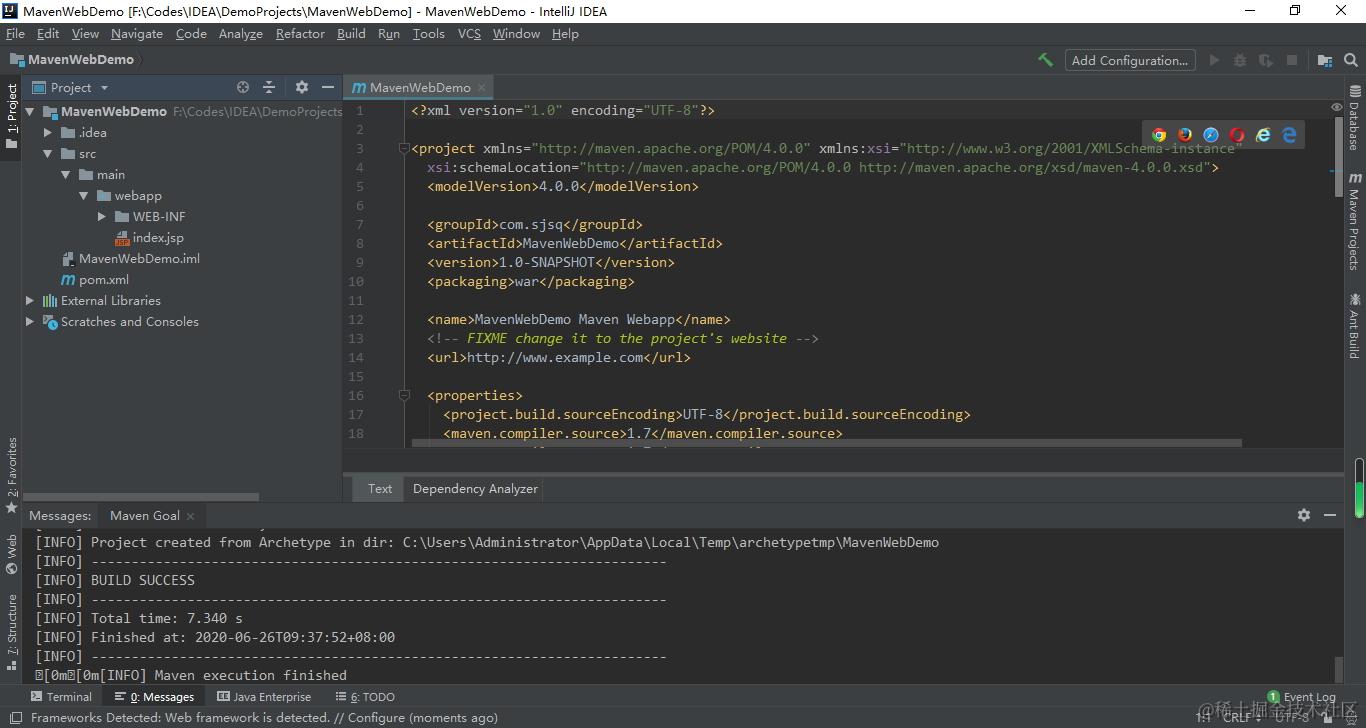1366x728 pixels.
Task: Open pom.xml in Chrome browser icon
Action: [1159, 135]
